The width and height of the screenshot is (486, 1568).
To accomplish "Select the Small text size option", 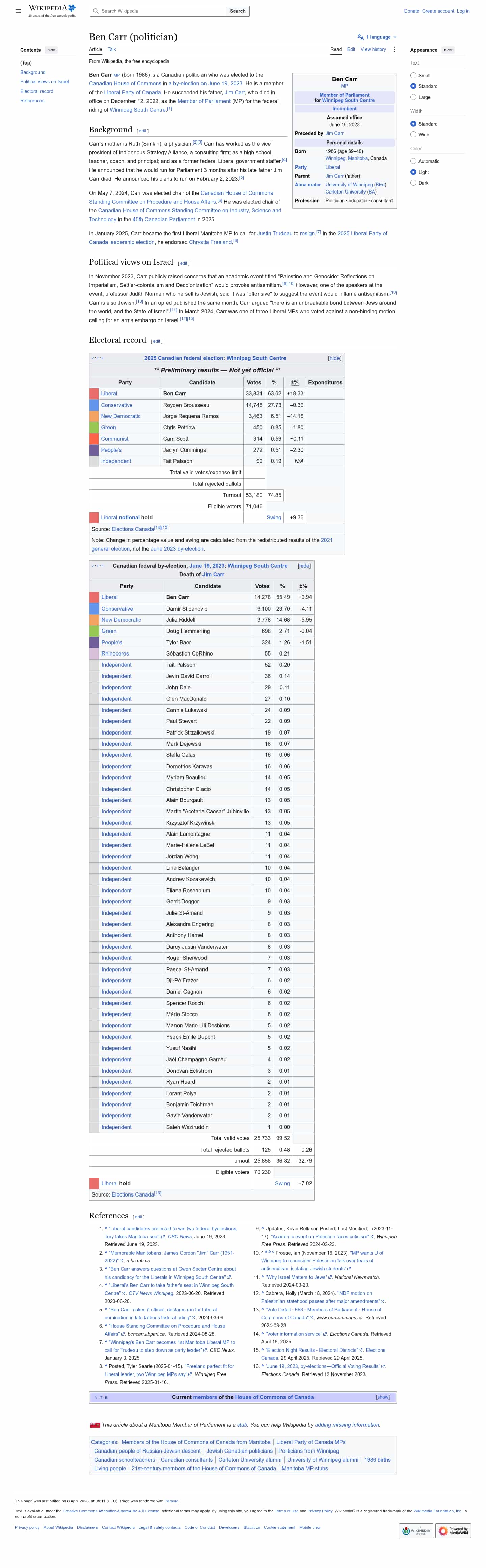I will (414, 75).
